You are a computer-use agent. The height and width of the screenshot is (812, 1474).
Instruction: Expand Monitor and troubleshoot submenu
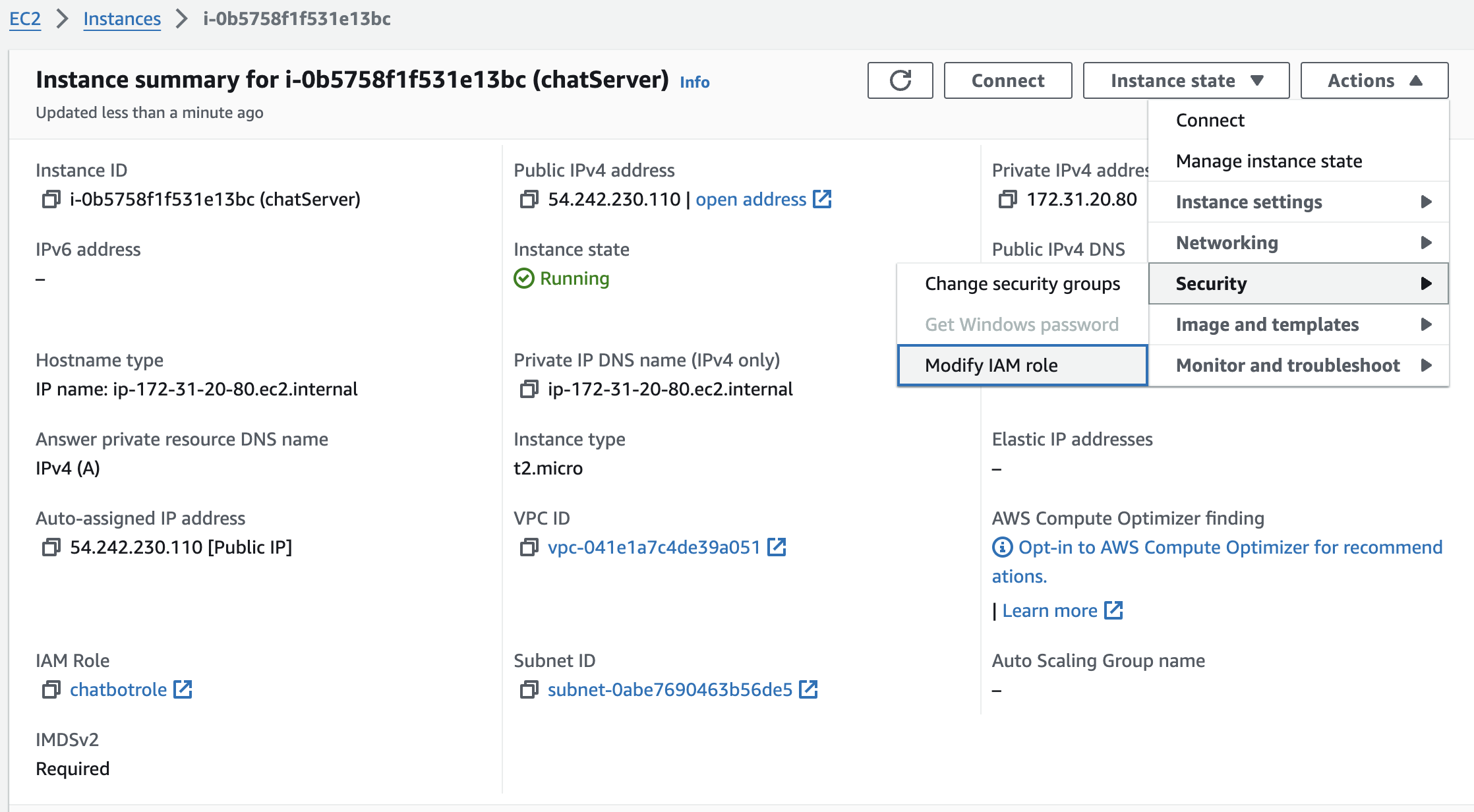(x=1299, y=365)
